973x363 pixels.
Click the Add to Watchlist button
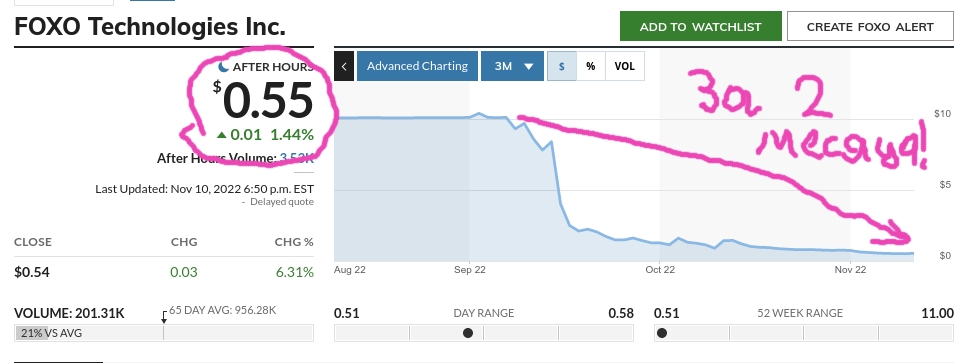(701, 27)
